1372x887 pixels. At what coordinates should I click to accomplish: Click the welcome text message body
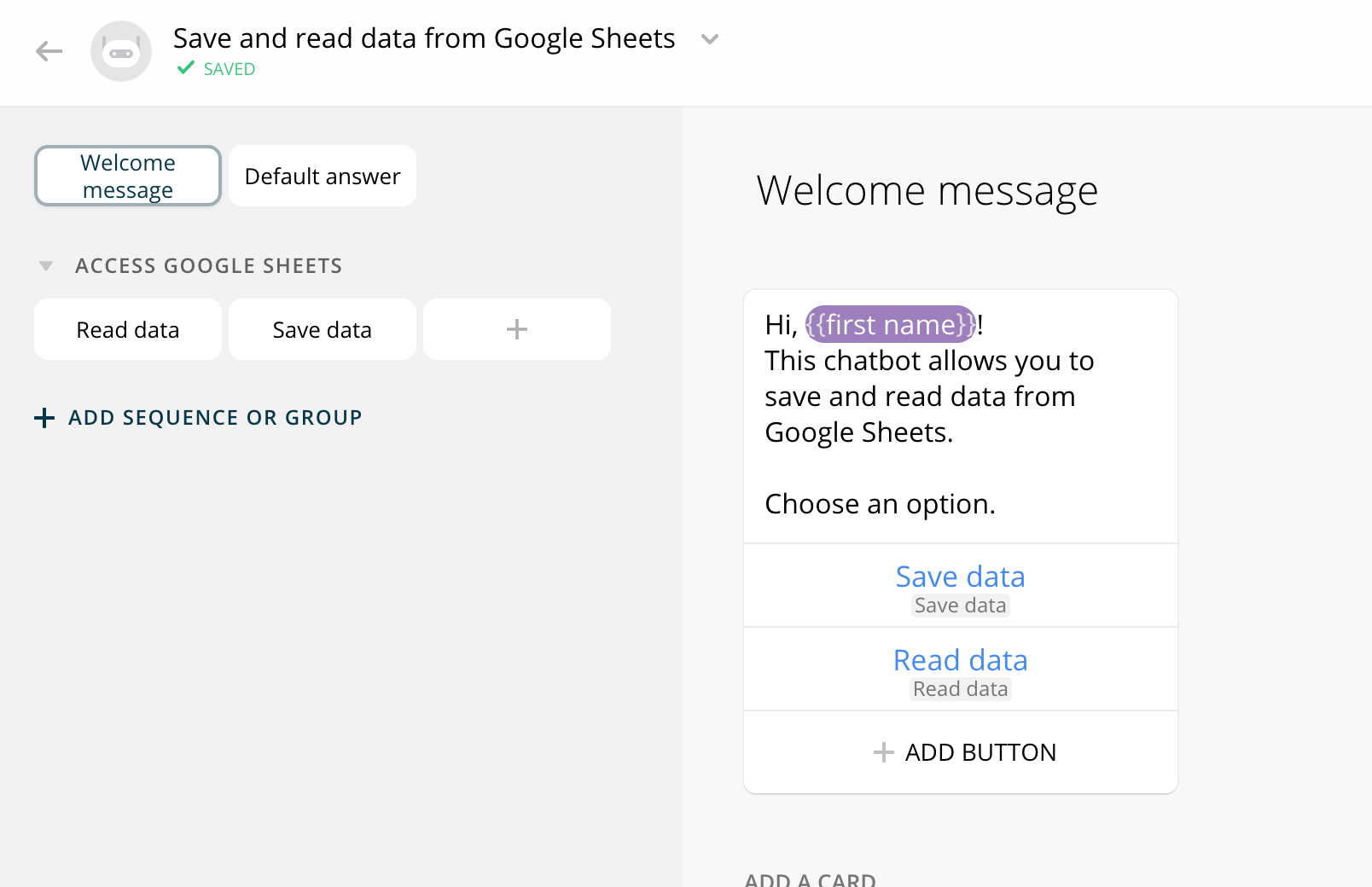tap(928, 397)
